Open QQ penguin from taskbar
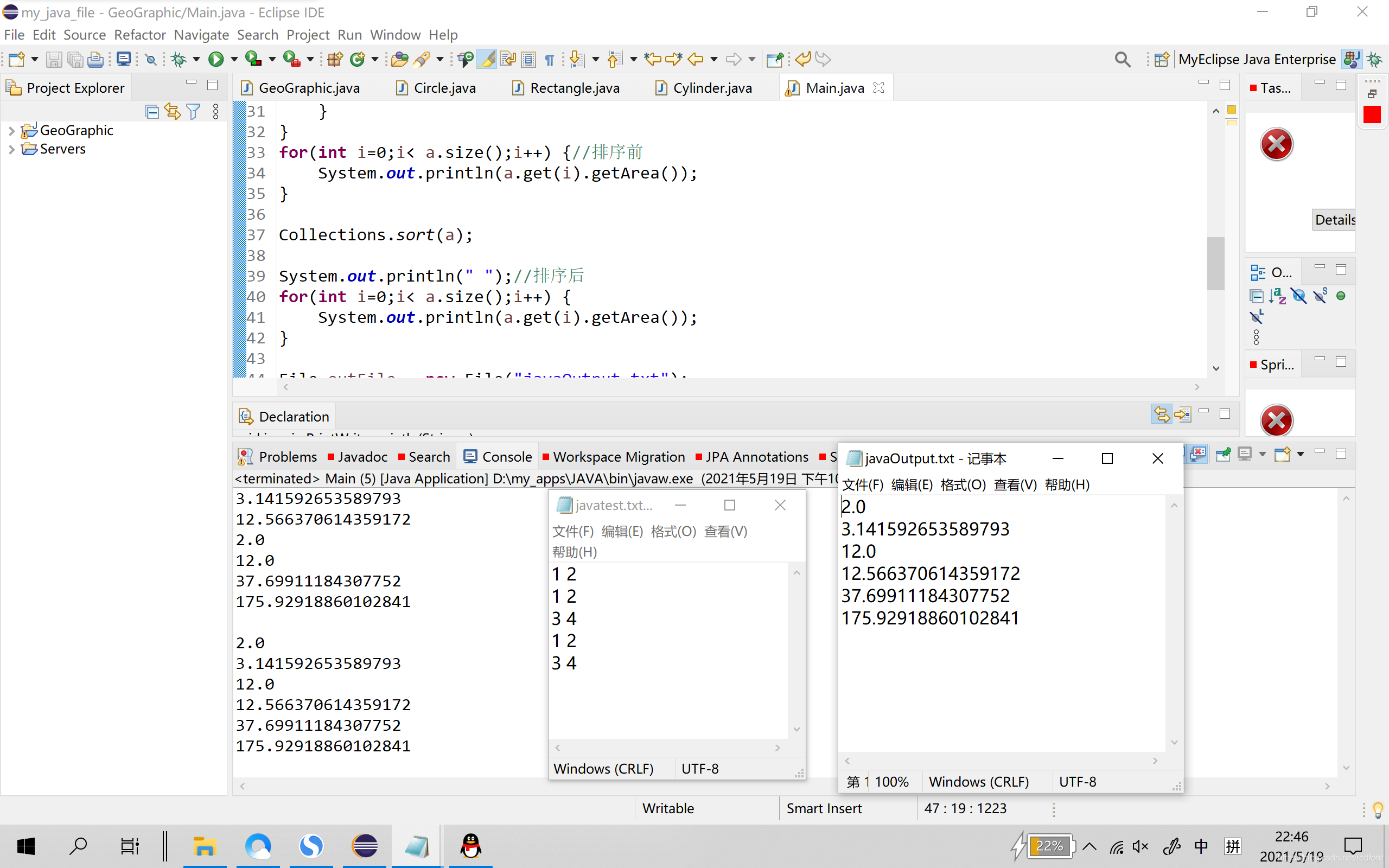This screenshot has width=1389, height=868. point(470,846)
